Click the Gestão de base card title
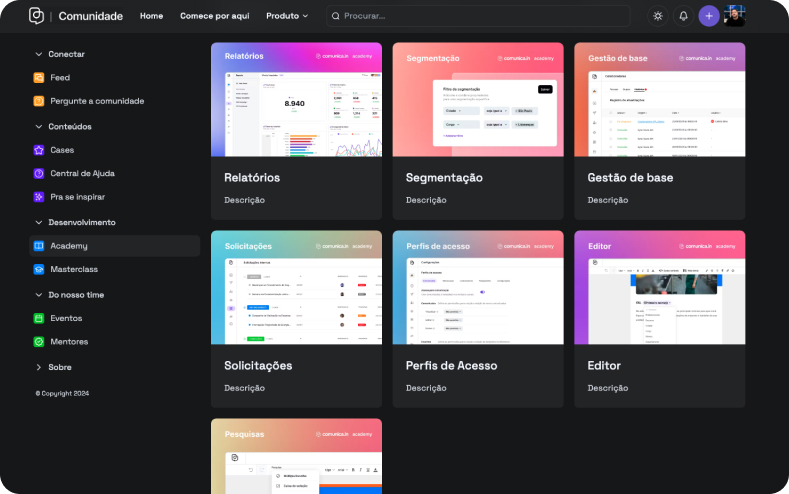The height and width of the screenshot is (494, 789). coord(630,178)
